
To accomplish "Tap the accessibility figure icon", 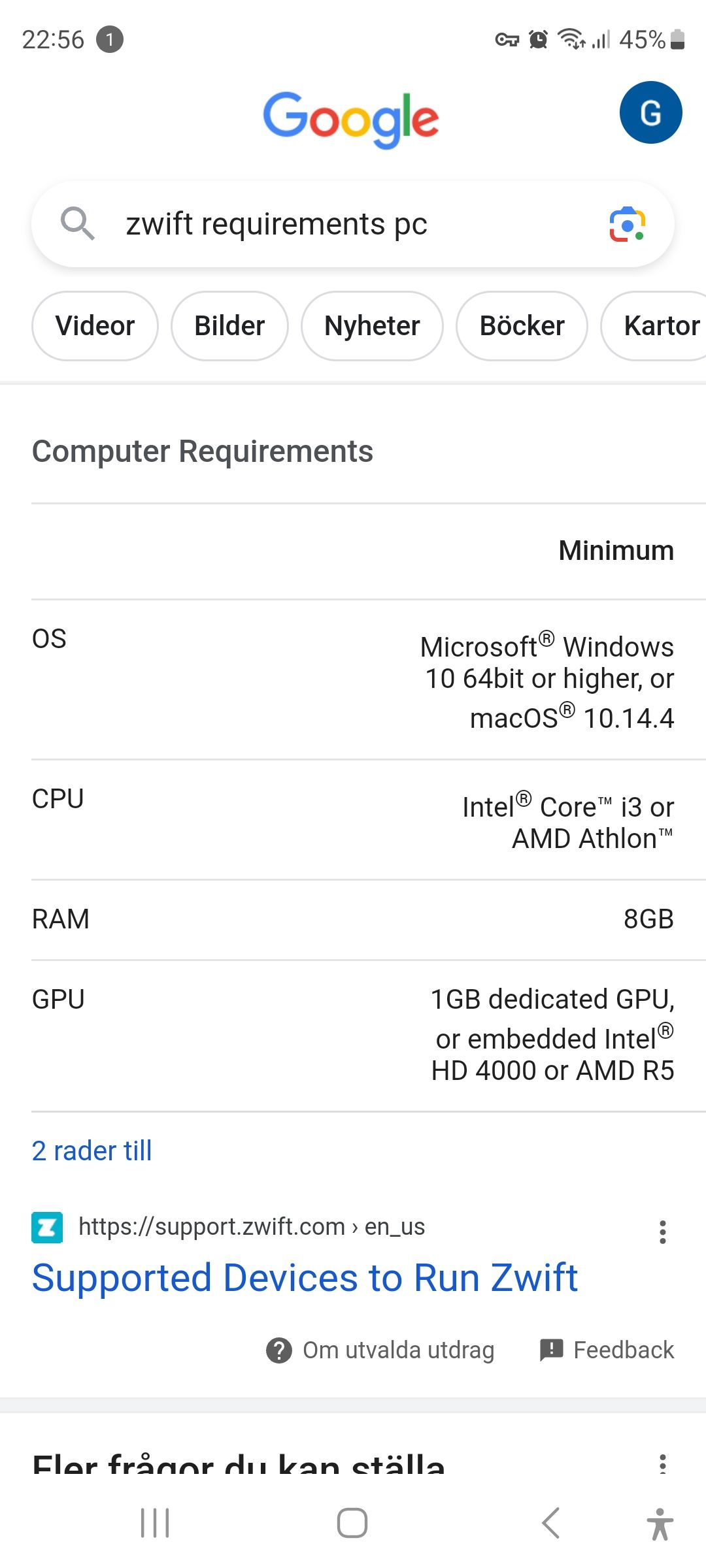I will pos(660,1523).
